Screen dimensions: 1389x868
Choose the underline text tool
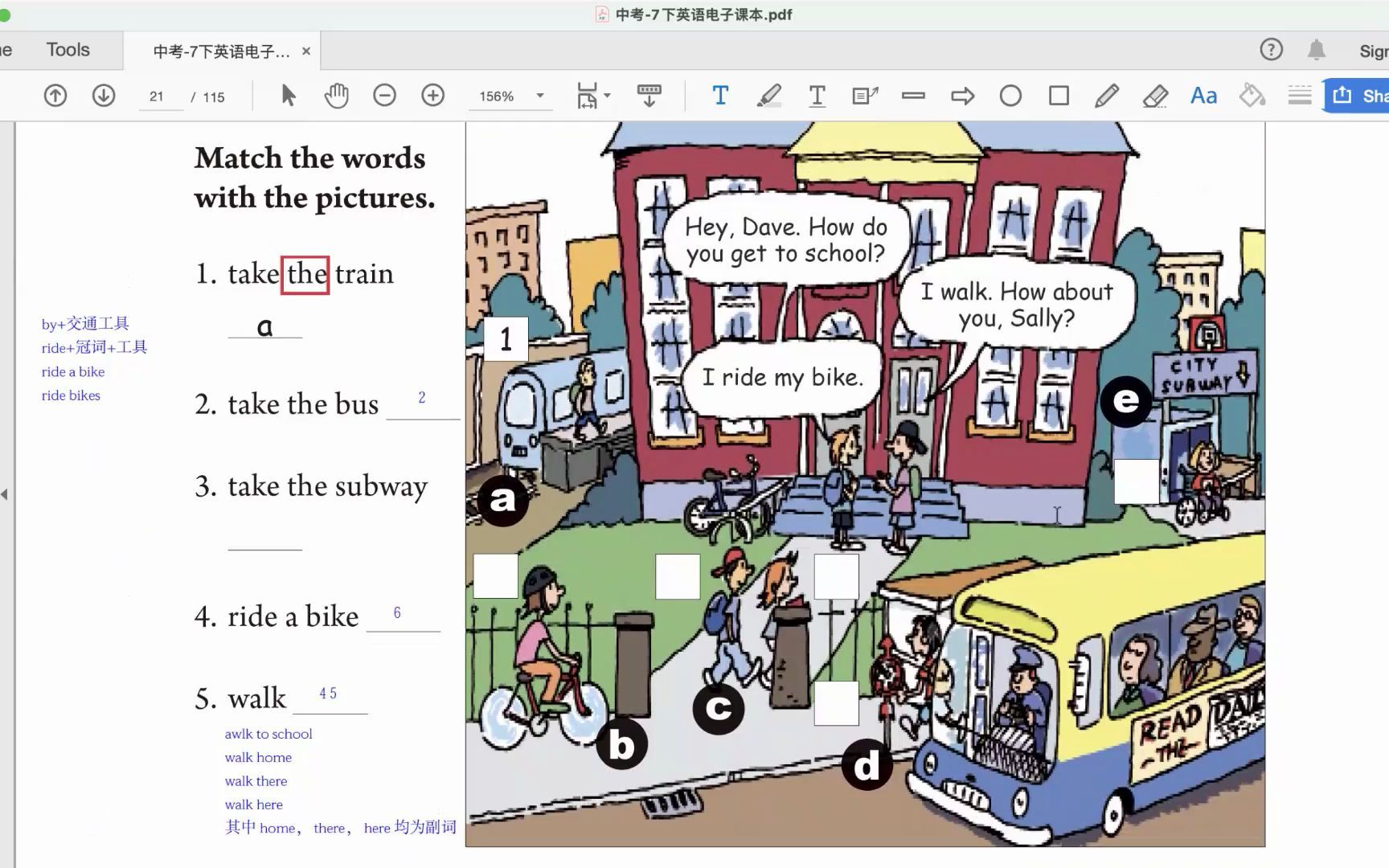pyautogui.click(x=817, y=96)
